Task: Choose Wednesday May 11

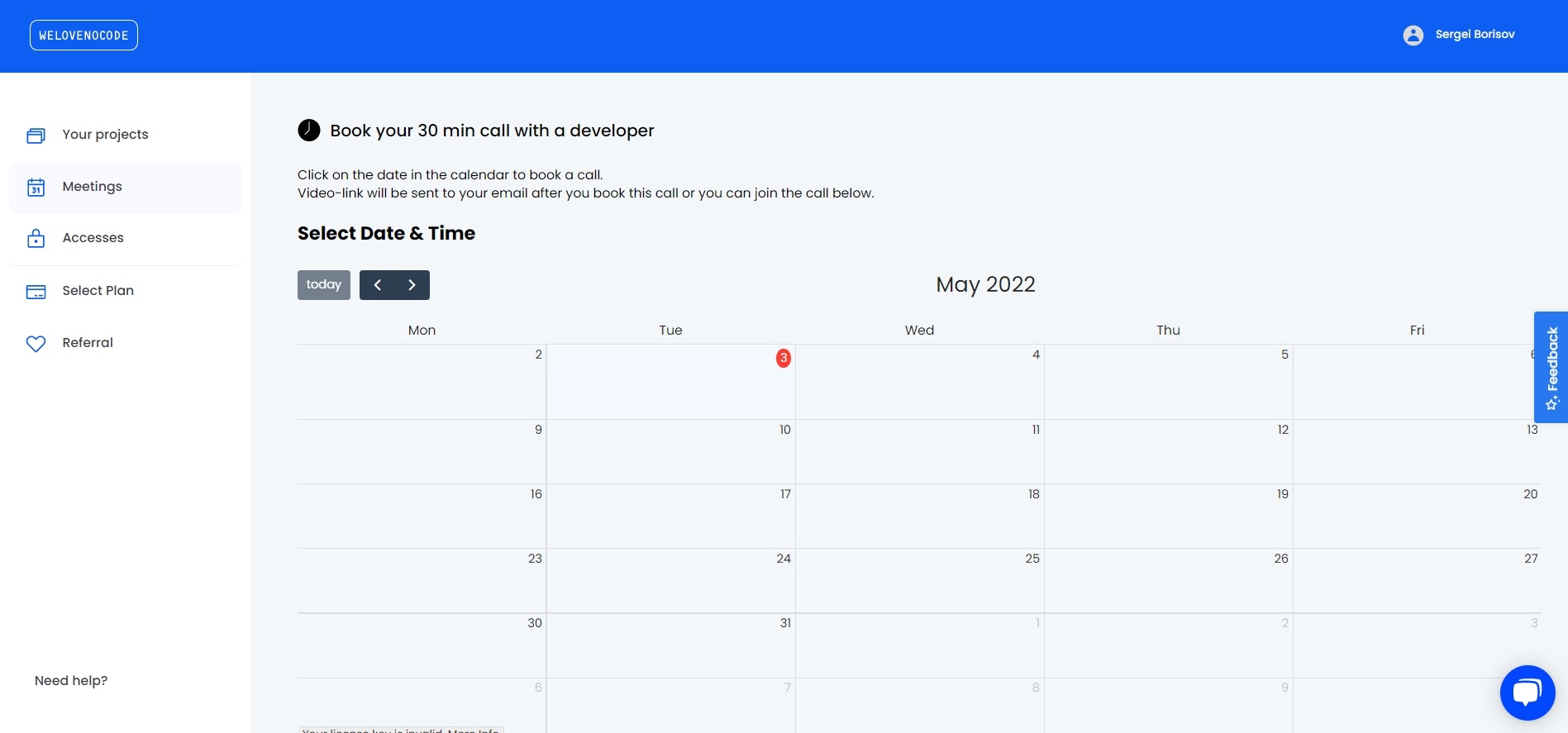Action: [920, 452]
